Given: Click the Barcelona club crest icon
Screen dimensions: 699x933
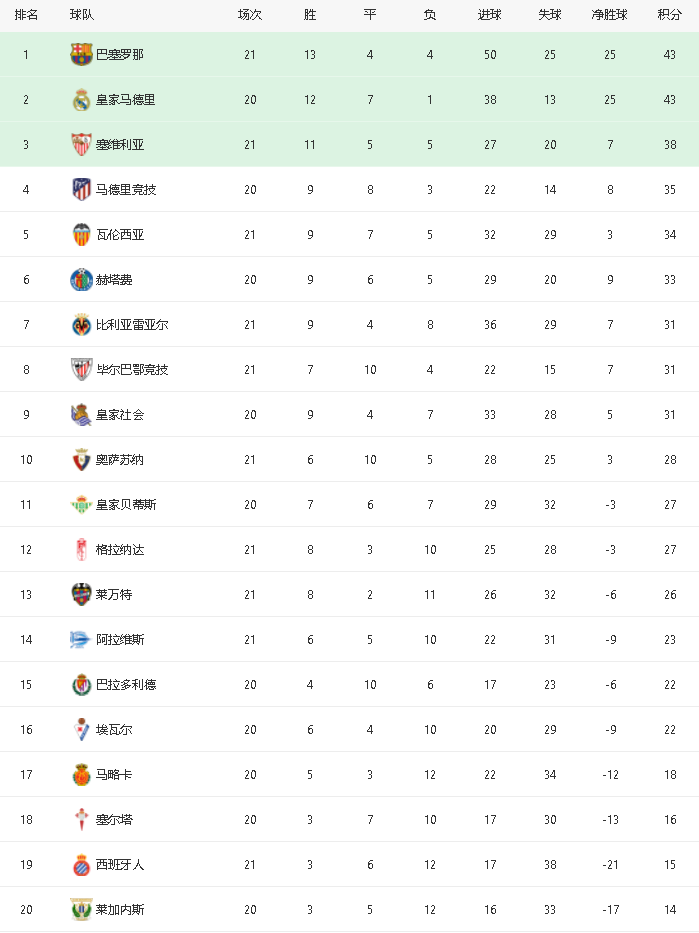Looking at the screenshot, I should click(81, 55).
